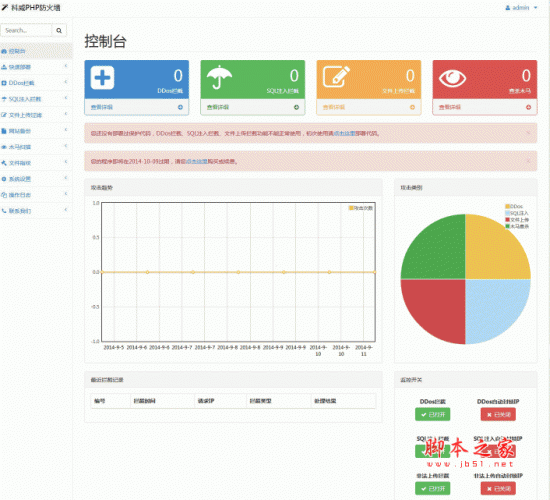The width and height of the screenshot is (550, 500).
Task: Click arrow icon in red card's view-details footer
Action: (528, 107)
